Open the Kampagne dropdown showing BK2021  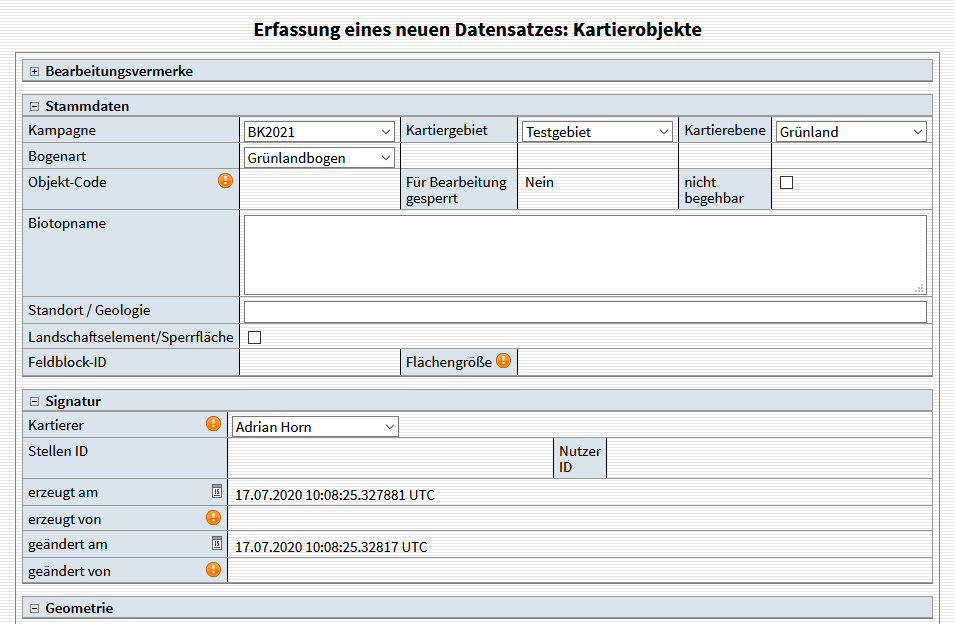click(319, 131)
